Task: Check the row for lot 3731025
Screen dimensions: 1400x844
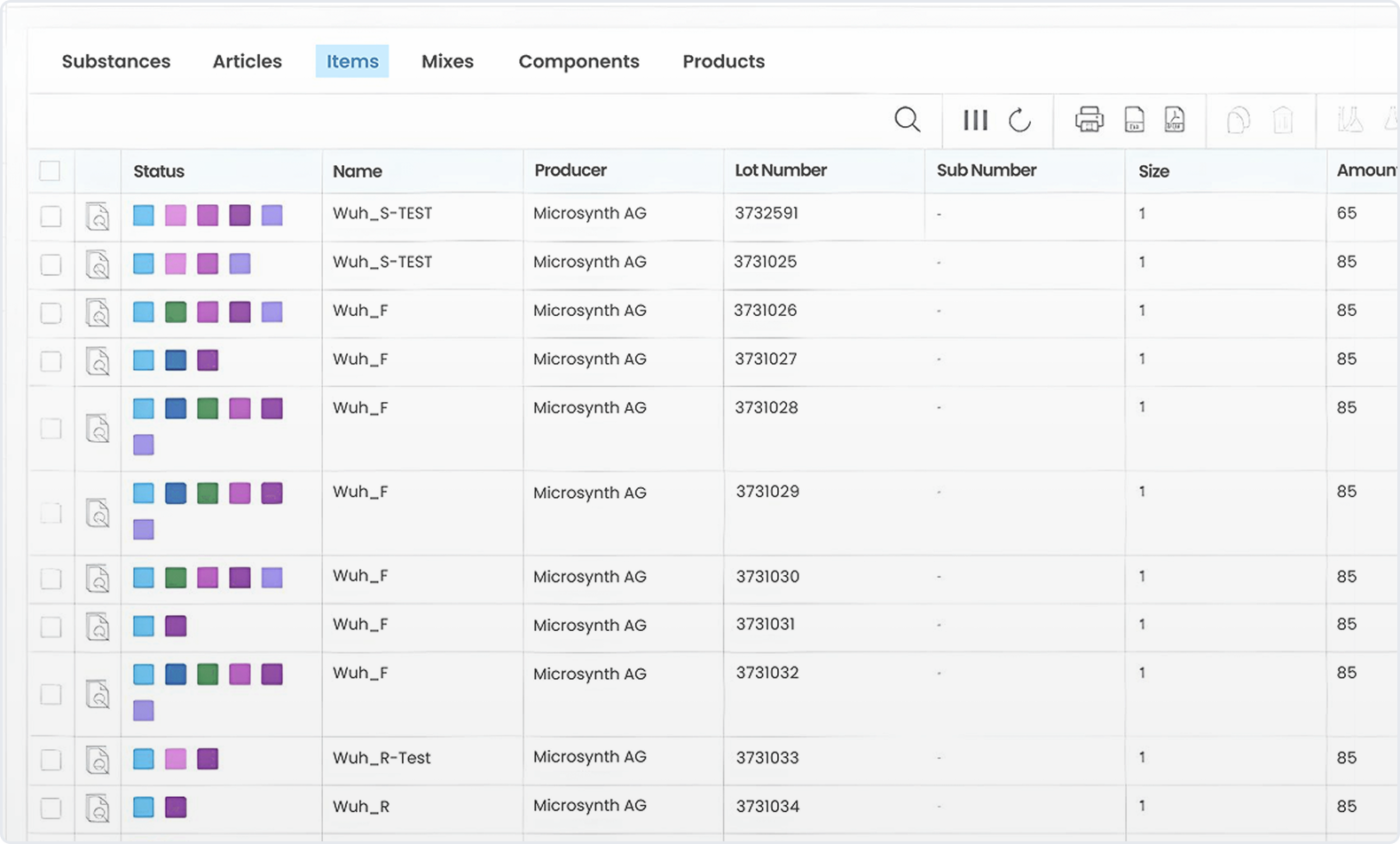Action: [x=51, y=264]
